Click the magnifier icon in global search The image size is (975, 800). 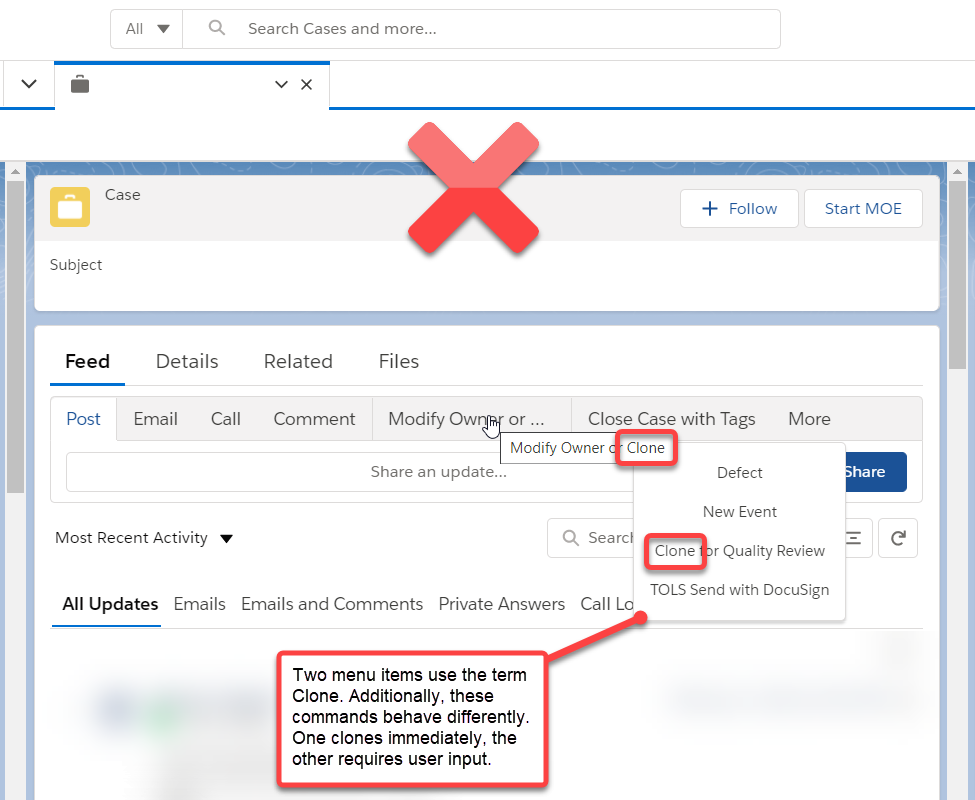pyautogui.click(x=217, y=29)
